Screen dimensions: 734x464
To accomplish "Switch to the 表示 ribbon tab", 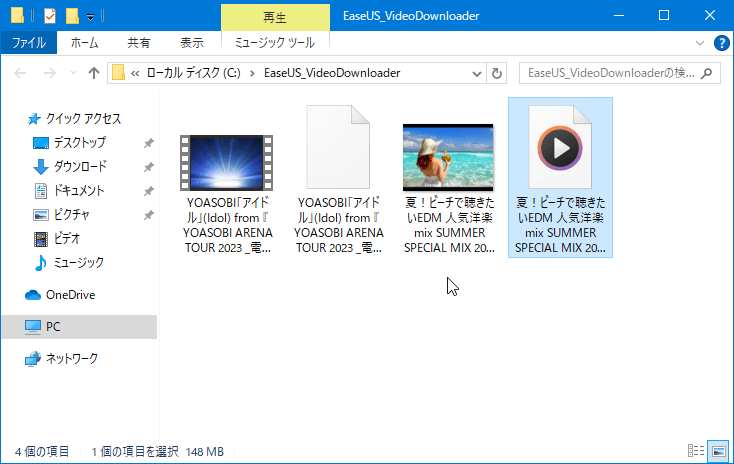I will pyautogui.click(x=192, y=43).
